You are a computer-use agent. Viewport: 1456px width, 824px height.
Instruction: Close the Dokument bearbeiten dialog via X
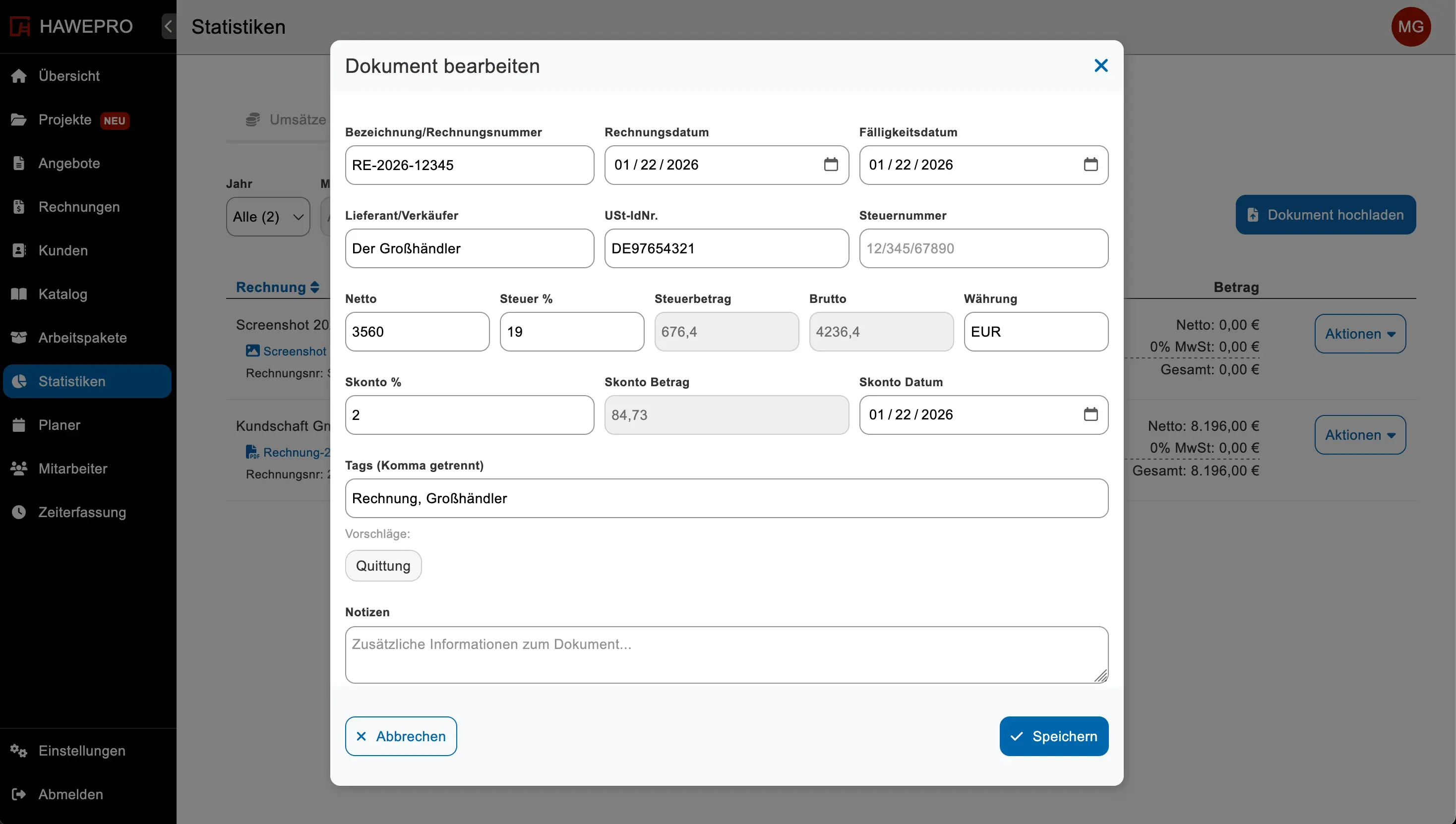click(1100, 65)
